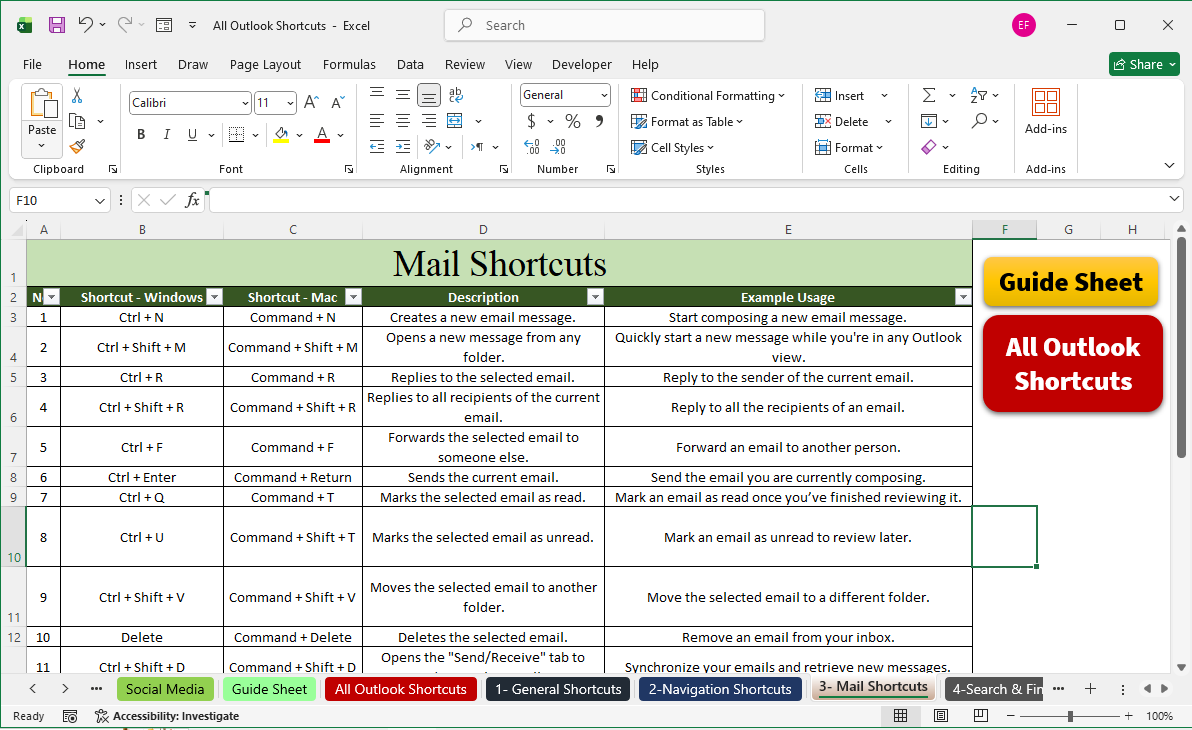Click the AutoSum sigma icon
Viewport: 1192px width, 730px height.
pos(929,95)
